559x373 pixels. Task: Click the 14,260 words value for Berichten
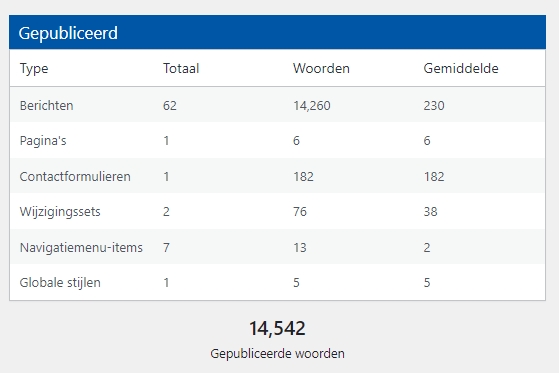pos(312,106)
